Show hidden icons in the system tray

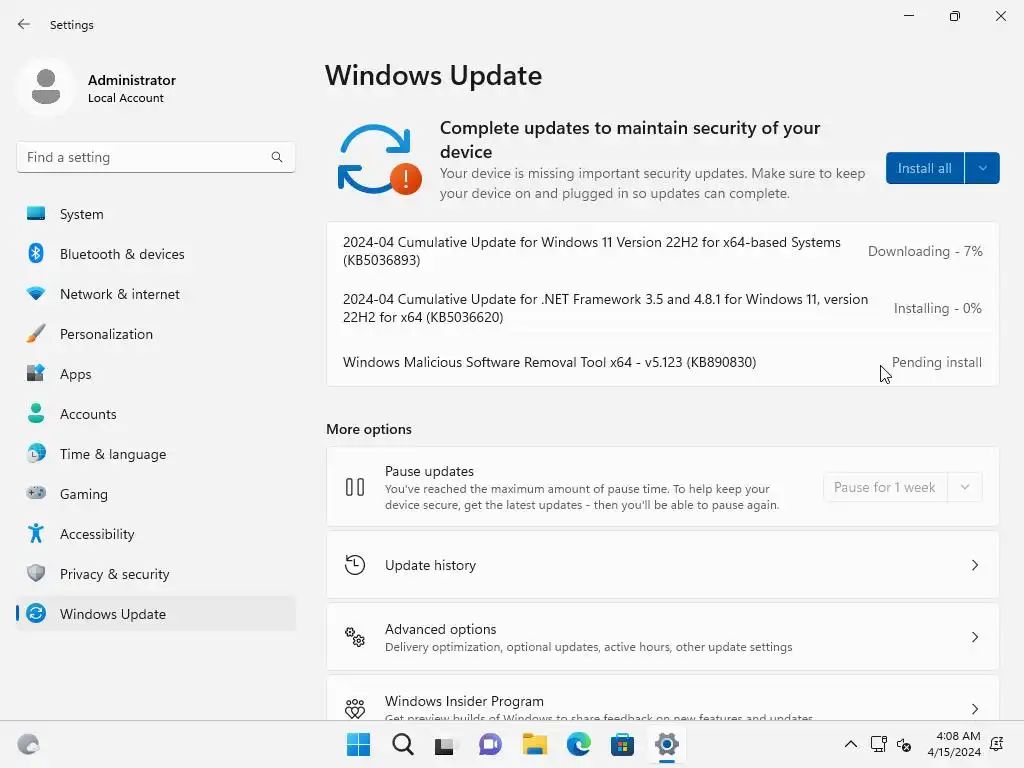pyautogui.click(x=850, y=744)
